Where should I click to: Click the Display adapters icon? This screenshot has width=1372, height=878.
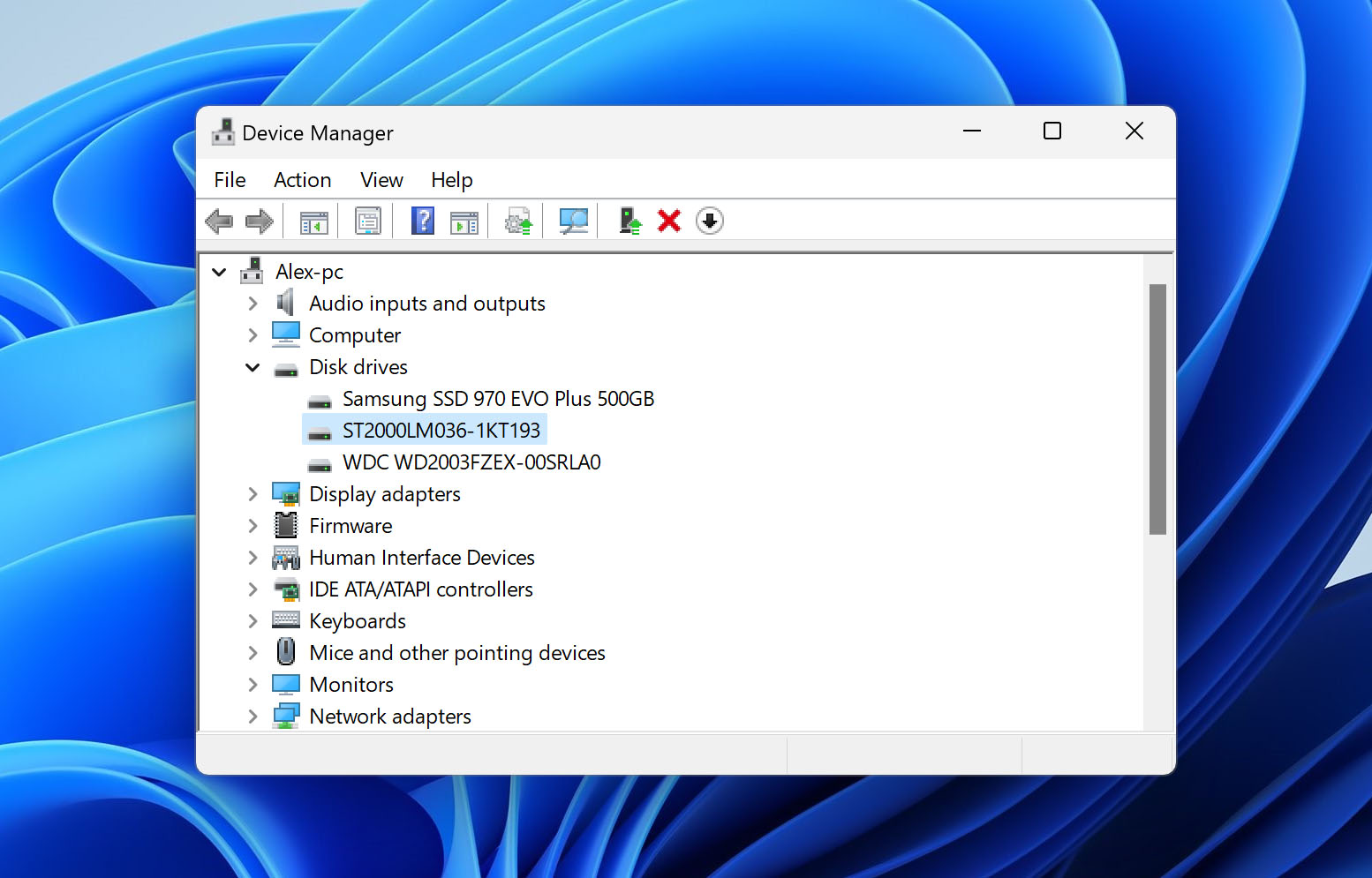coord(286,494)
